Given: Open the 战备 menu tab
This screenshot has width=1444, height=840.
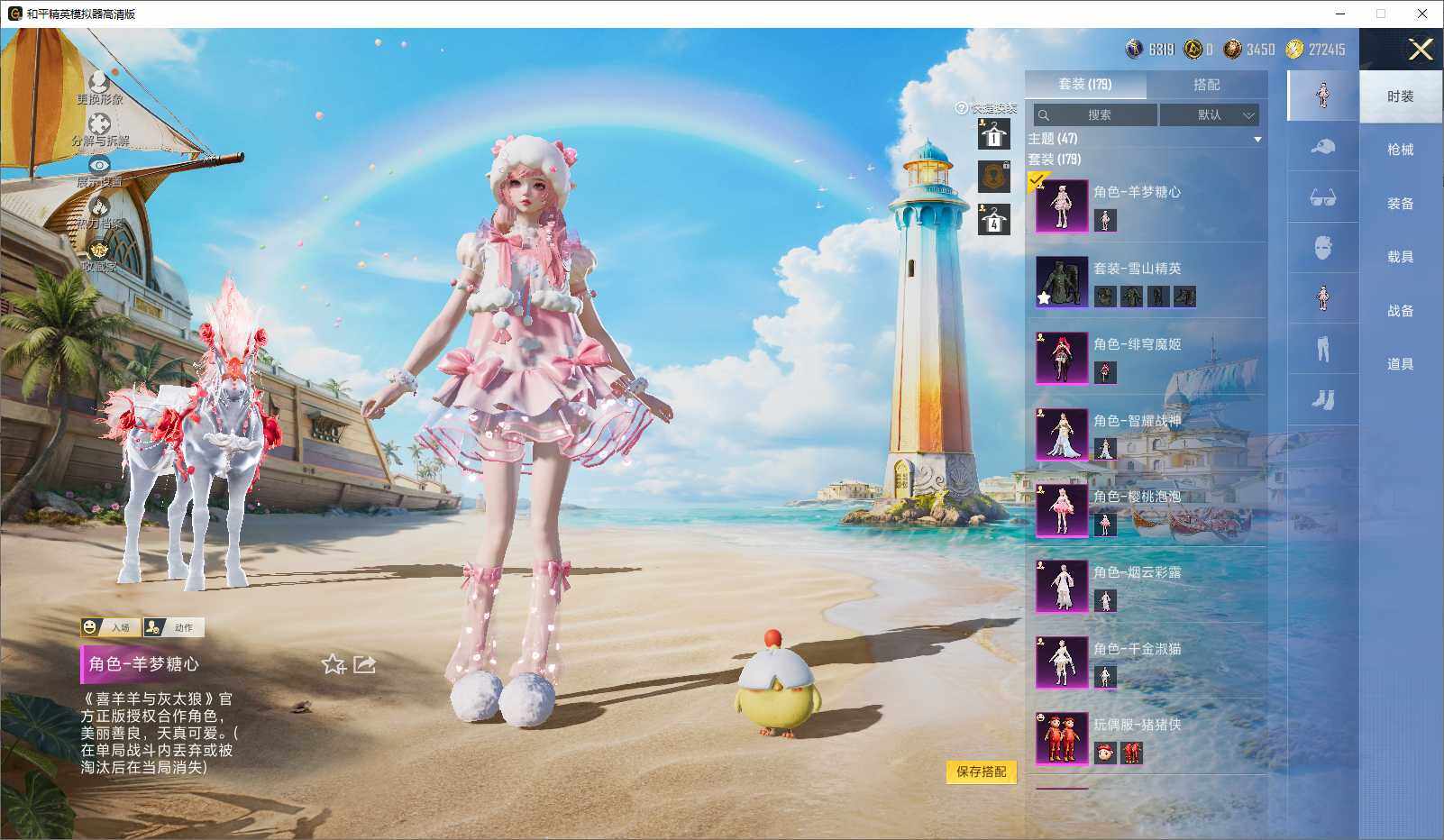Looking at the screenshot, I should [x=1401, y=311].
